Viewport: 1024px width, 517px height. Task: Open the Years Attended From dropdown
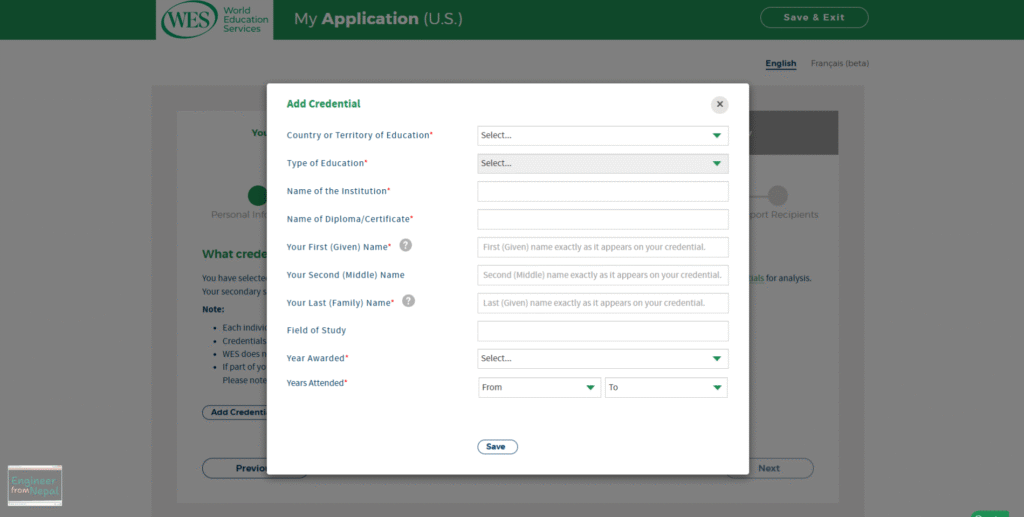pos(539,388)
